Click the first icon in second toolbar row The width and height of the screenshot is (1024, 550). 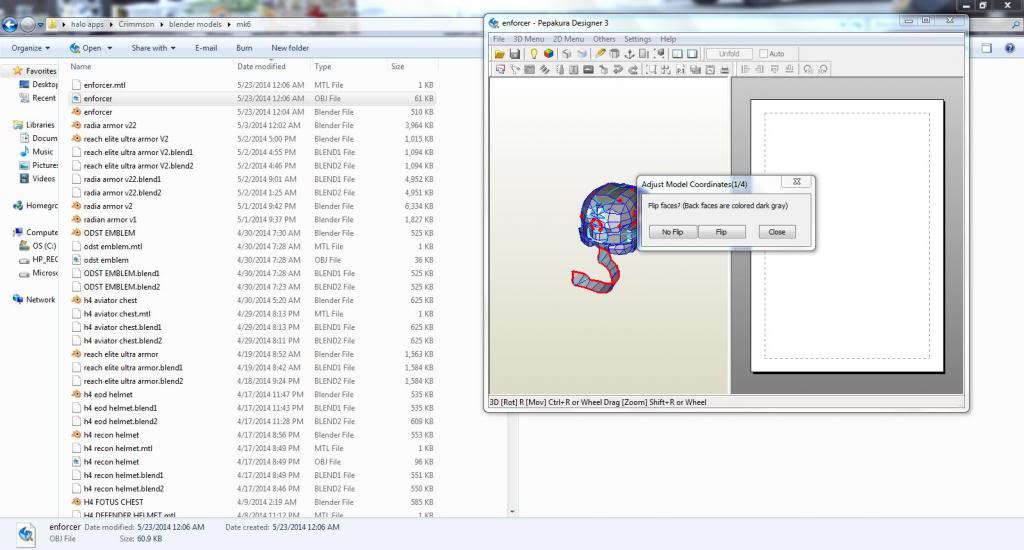500,69
